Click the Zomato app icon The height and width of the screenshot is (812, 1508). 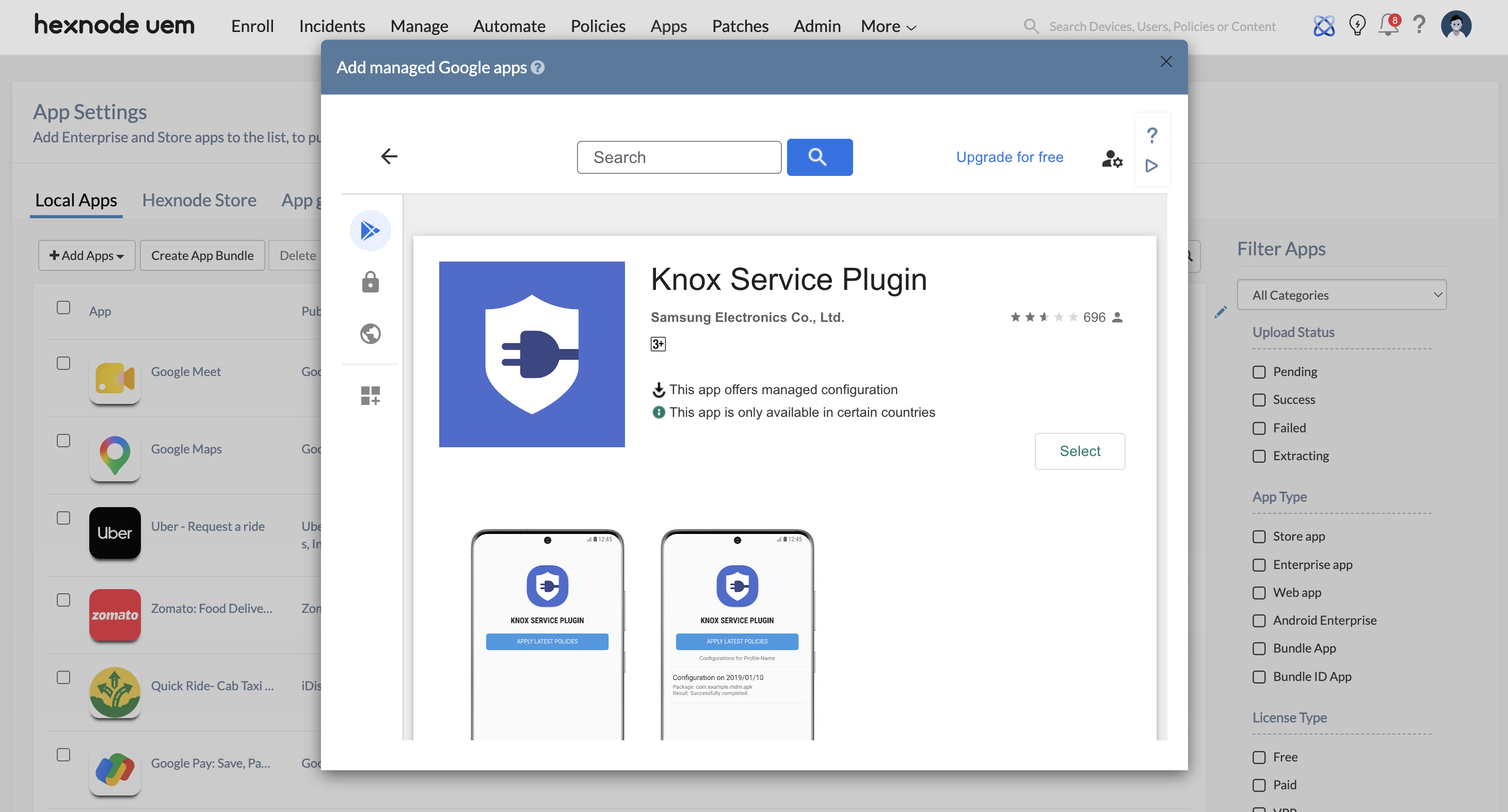(x=115, y=614)
